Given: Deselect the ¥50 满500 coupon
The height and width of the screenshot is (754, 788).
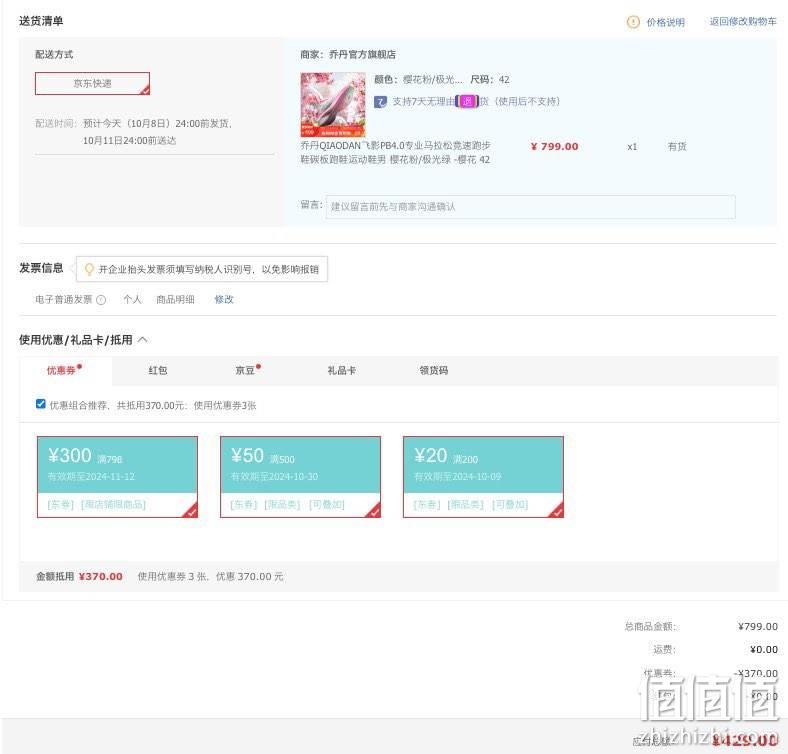Looking at the screenshot, I should click(301, 477).
